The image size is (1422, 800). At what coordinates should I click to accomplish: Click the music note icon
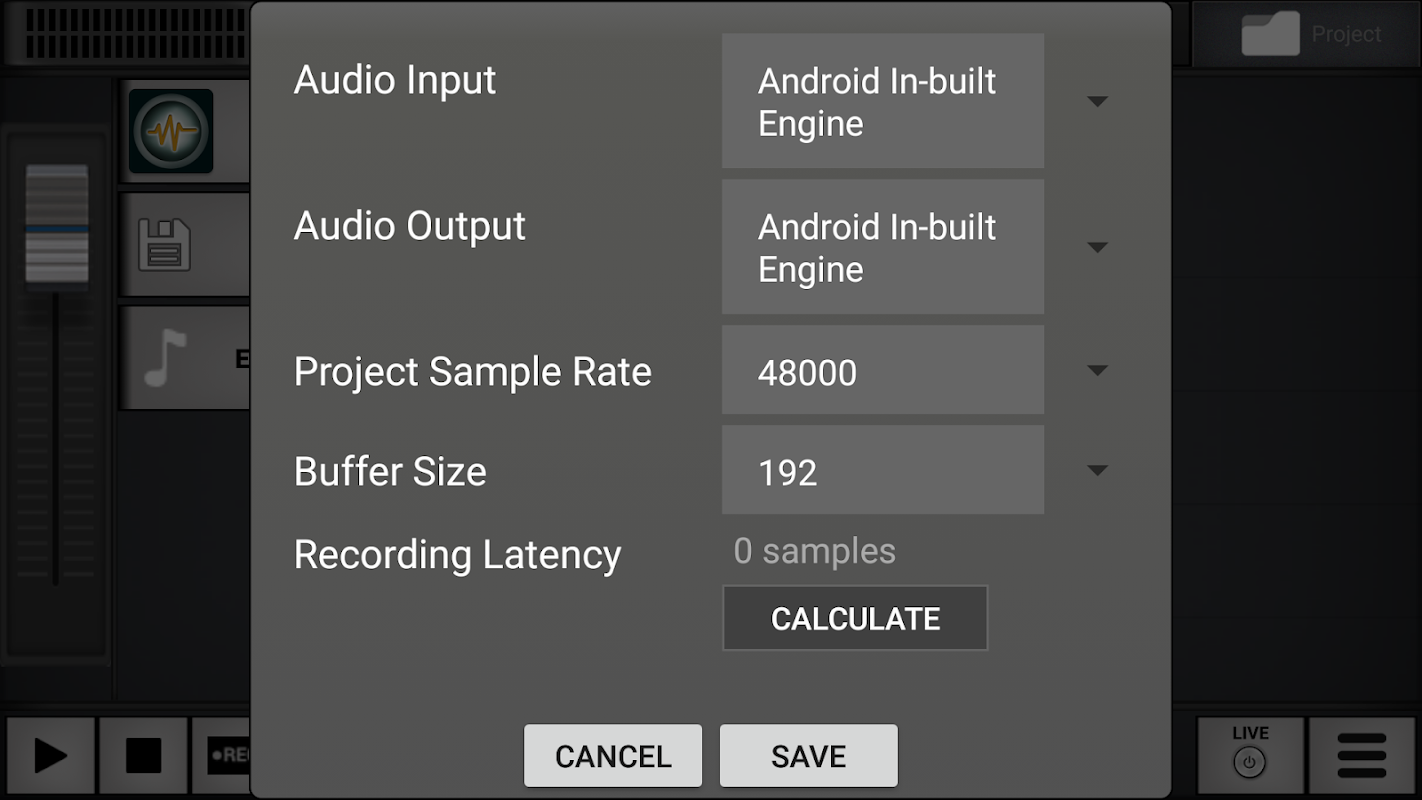click(x=166, y=358)
